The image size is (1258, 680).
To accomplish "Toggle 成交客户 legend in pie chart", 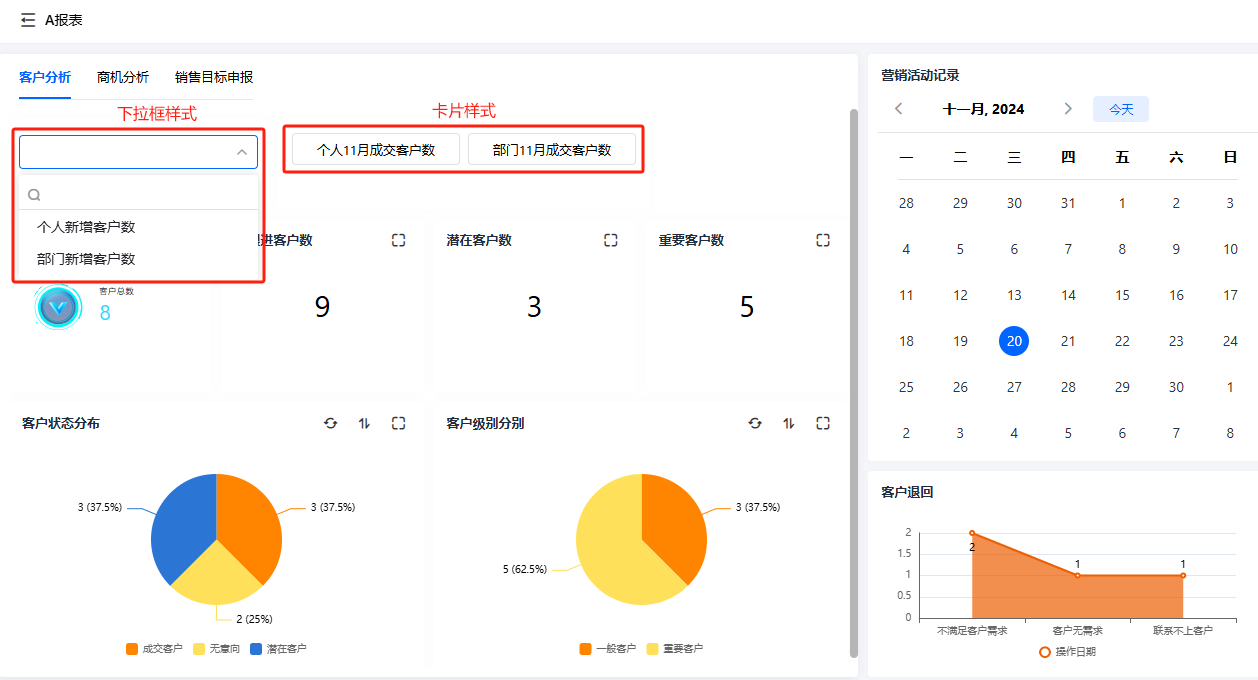I will point(154,649).
